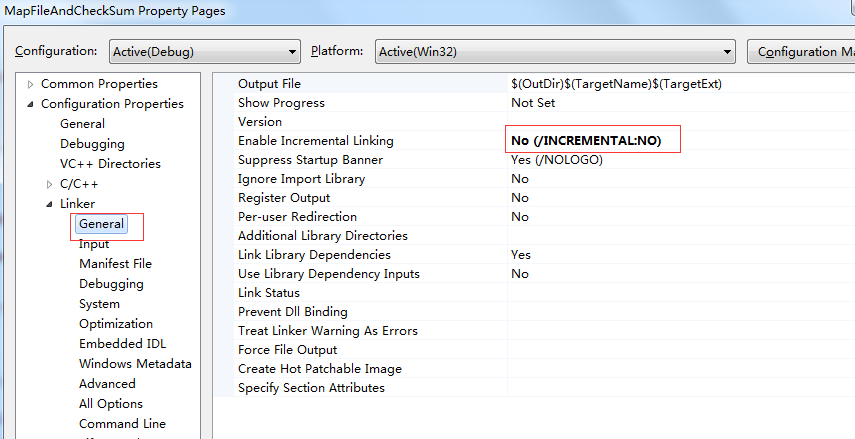The width and height of the screenshot is (855, 439).
Task: Open the VC++ Directories page
Action: (110, 164)
